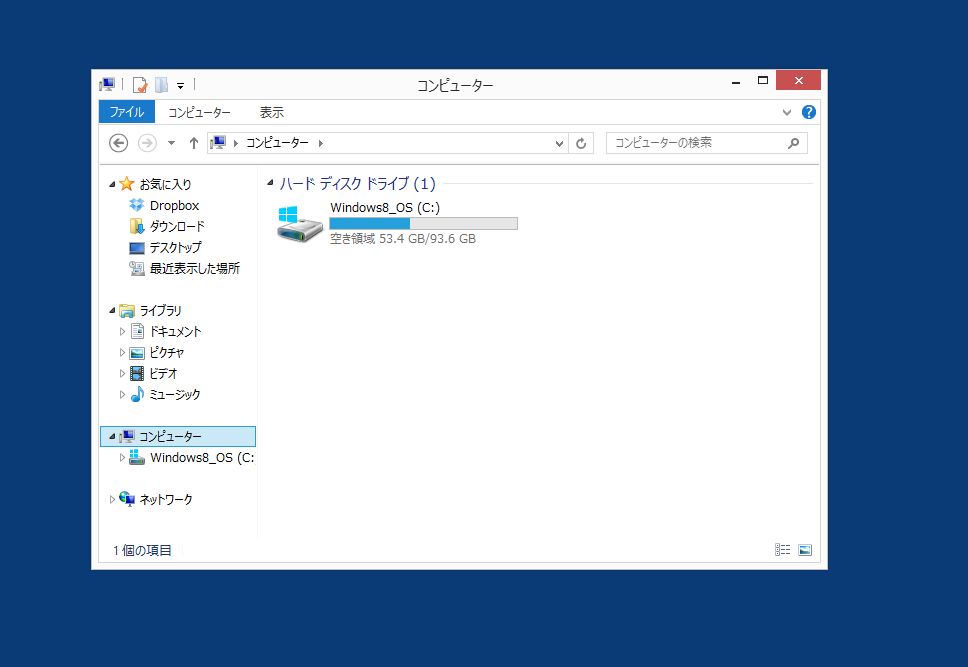Viewport: 968px width, 667px height.
Task: Click the Windows8_OS (C:) drive label
Action: click(385, 208)
